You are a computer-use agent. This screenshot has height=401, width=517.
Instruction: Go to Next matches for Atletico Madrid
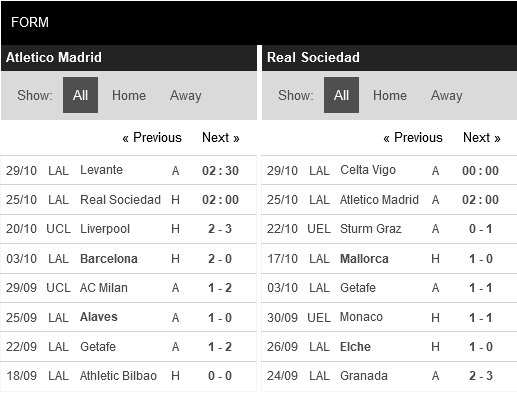(221, 137)
